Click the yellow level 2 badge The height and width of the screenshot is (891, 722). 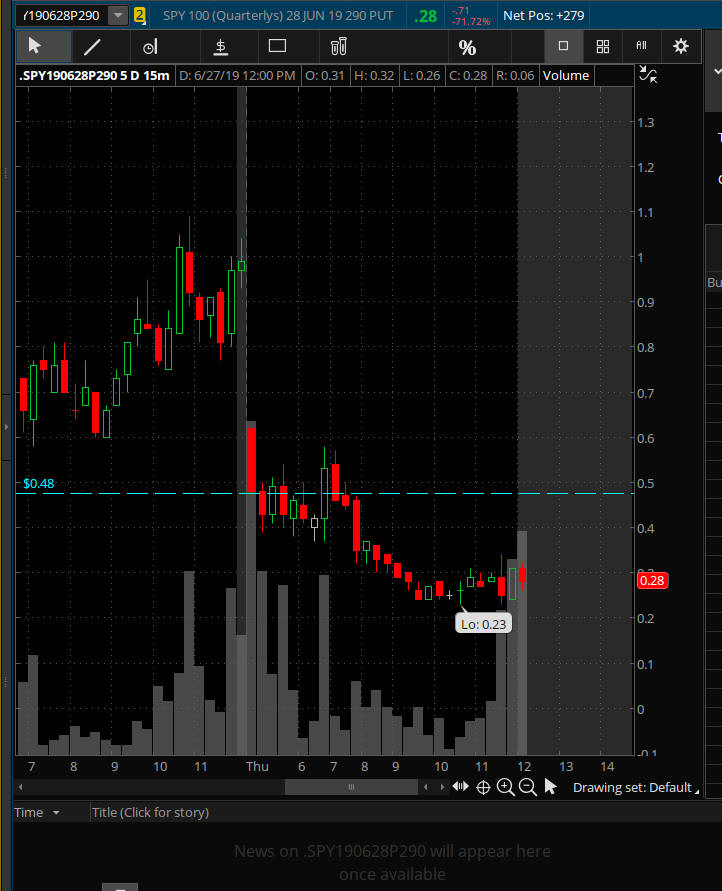(139, 15)
